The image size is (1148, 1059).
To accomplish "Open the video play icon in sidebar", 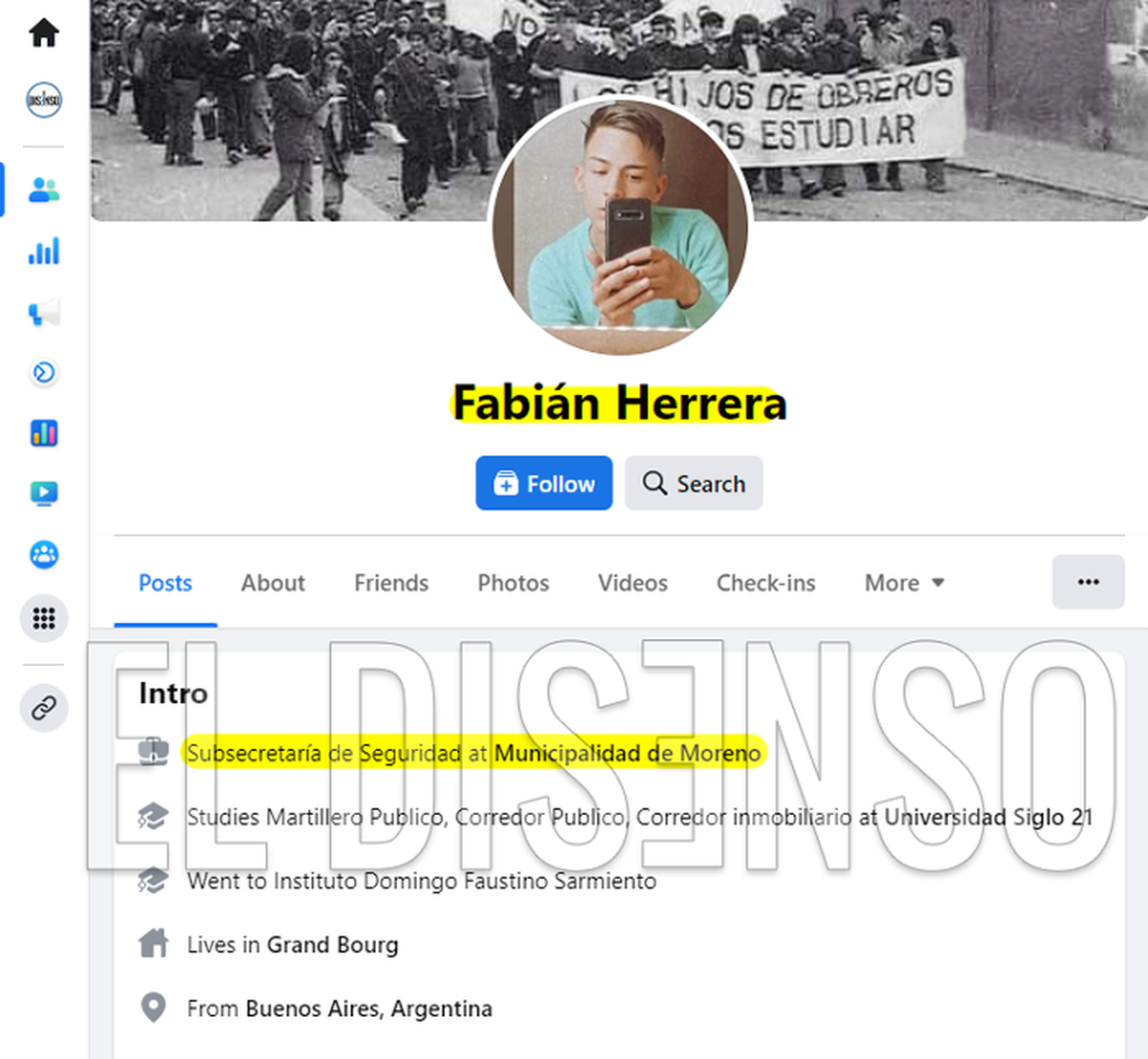I will click(x=44, y=494).
